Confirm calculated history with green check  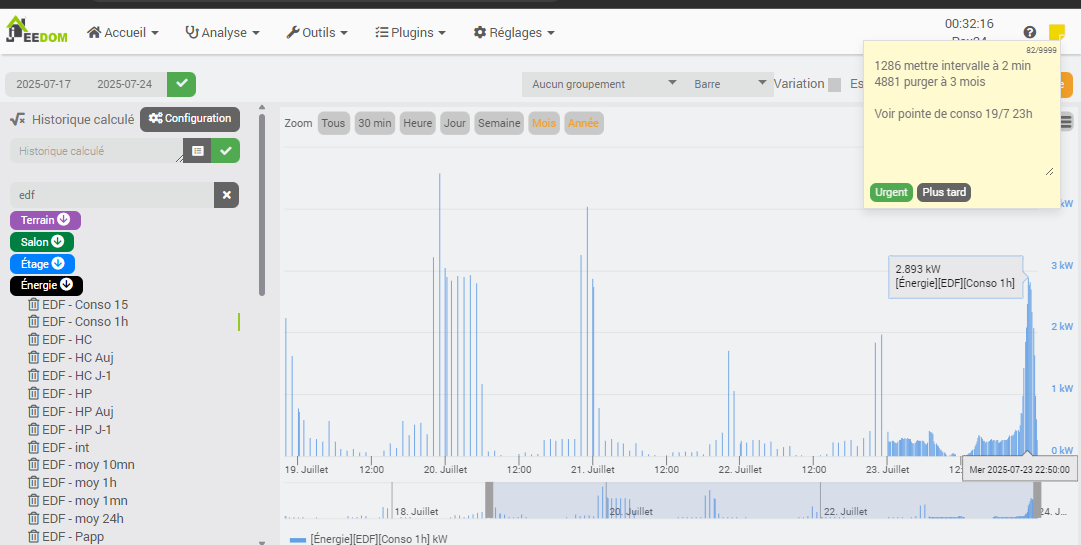click(x=225, y=151)
